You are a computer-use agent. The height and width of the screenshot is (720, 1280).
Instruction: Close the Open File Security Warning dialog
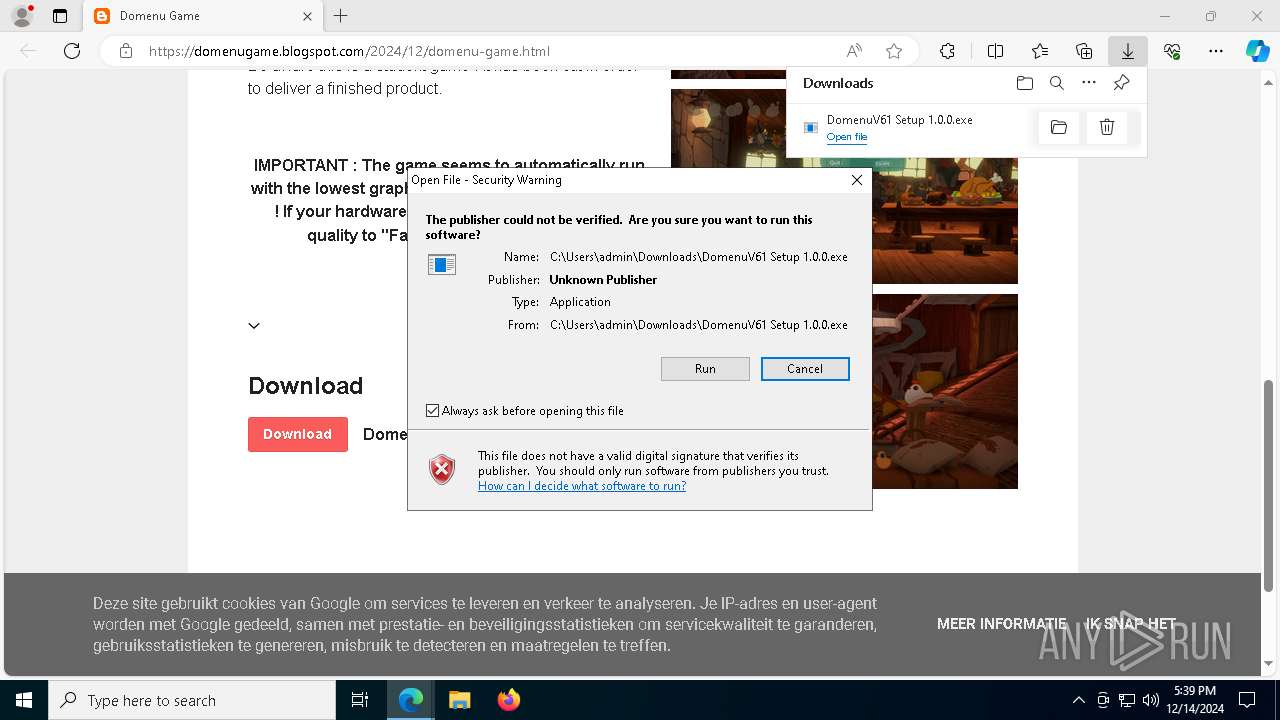pyautogui.click(x=856, y=180)
